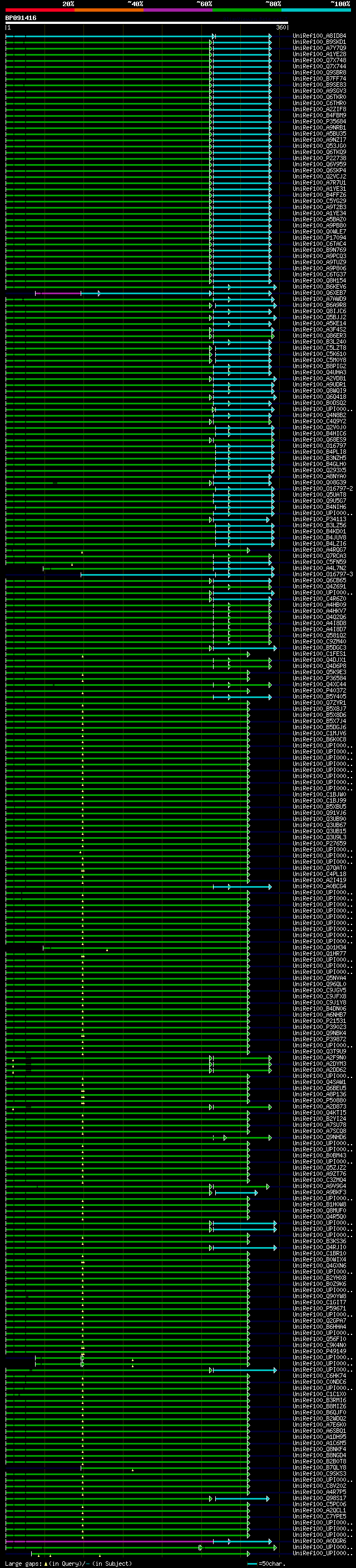Select hit label UniRef100_A7AWD9
356x1568 pixels.
319,299
